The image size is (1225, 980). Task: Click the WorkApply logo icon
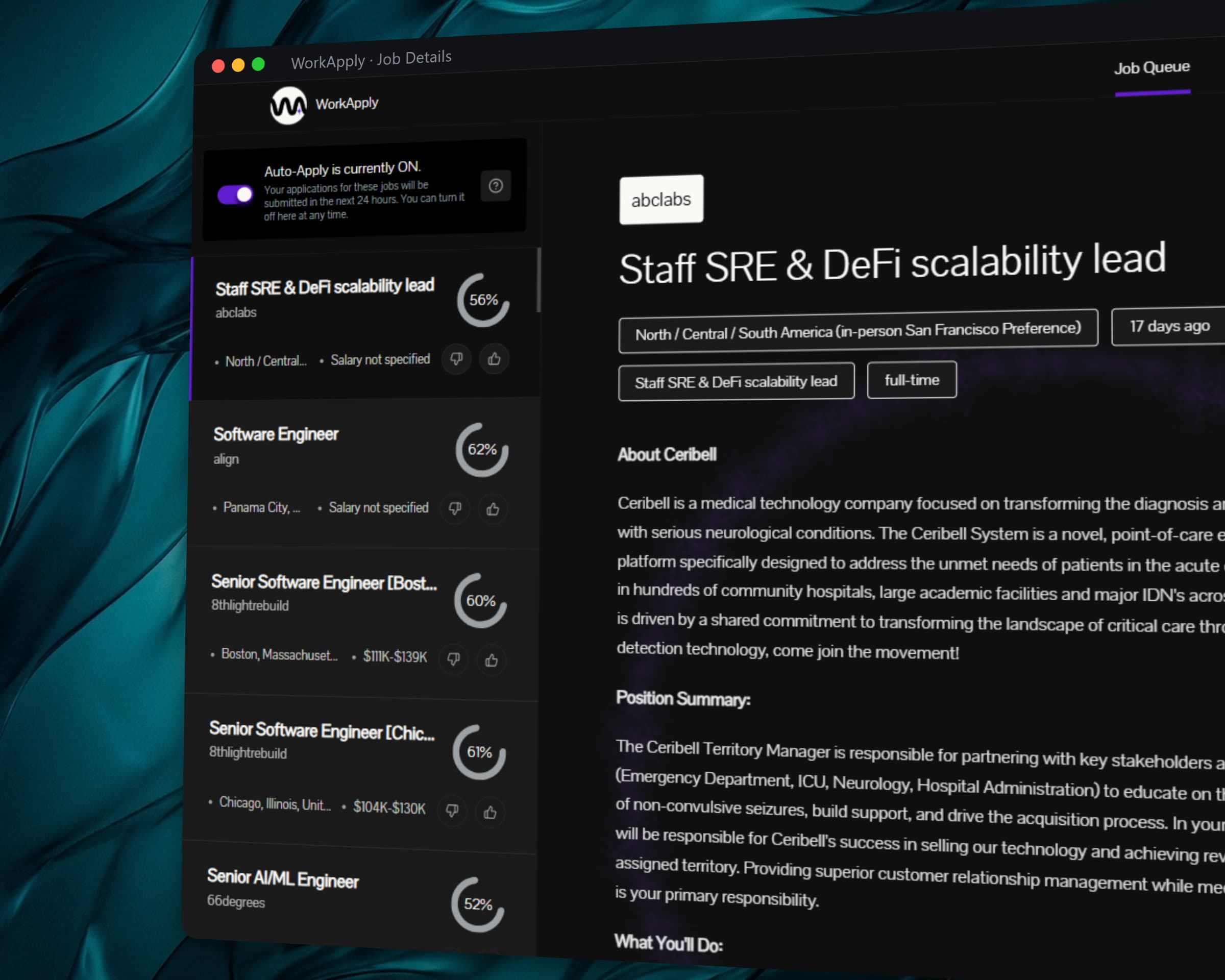point(288,106)
